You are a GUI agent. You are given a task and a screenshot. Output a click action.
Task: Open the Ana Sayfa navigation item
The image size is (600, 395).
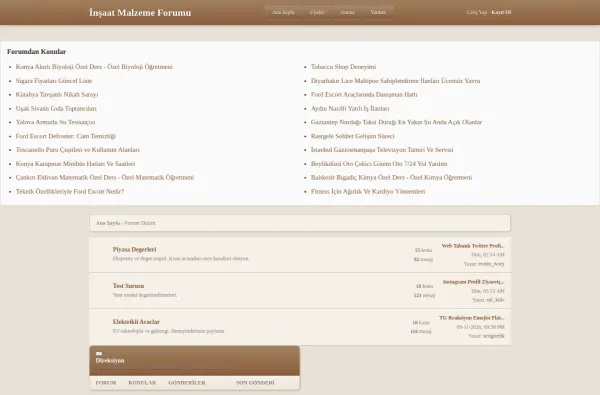click(x=283, y=12)
